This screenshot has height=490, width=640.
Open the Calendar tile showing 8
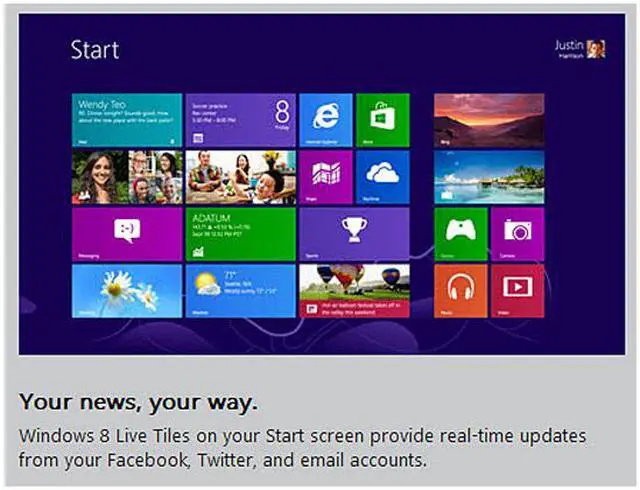[x=241, y=120]
